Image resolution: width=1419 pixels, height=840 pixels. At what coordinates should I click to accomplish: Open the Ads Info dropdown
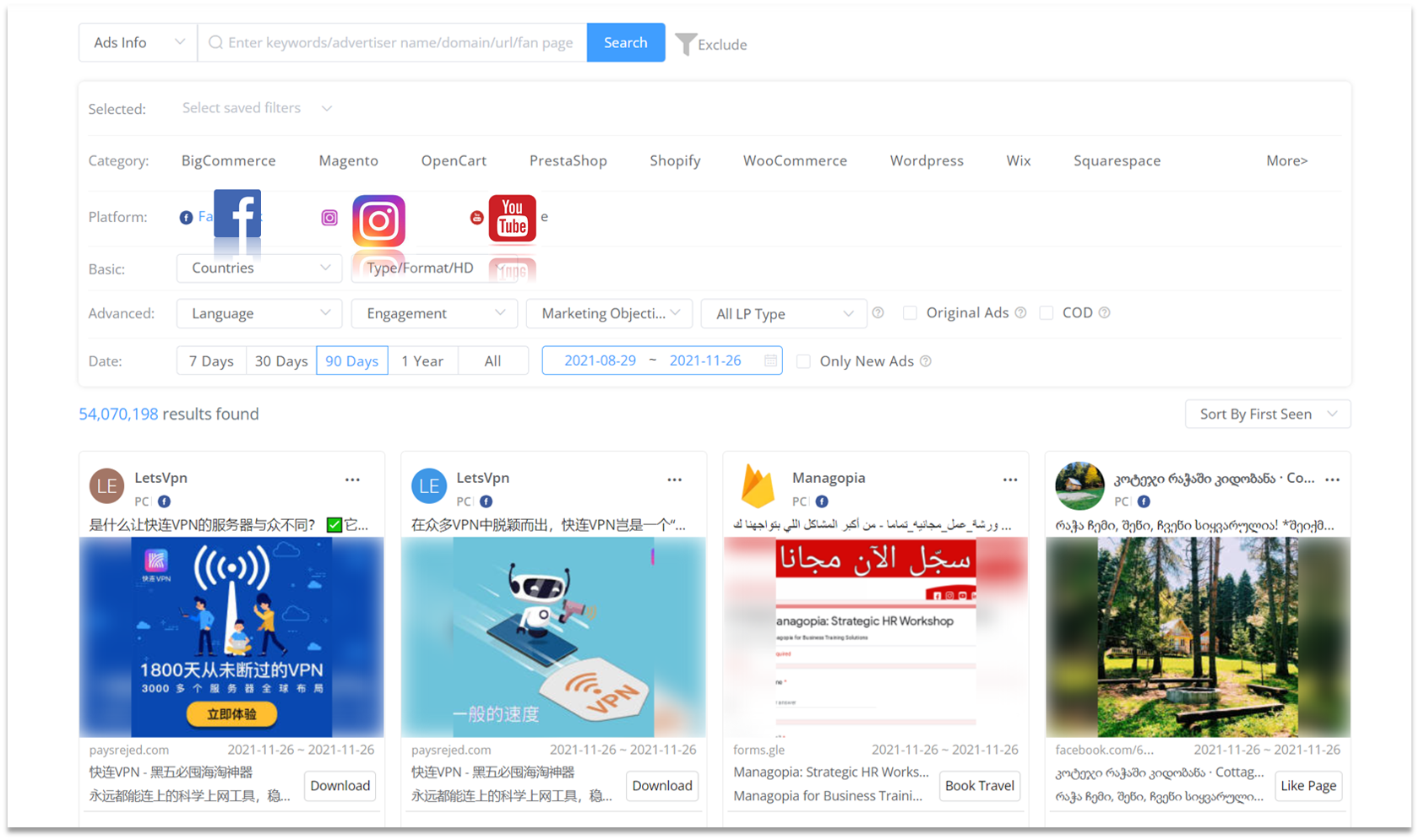pos(139,42)
